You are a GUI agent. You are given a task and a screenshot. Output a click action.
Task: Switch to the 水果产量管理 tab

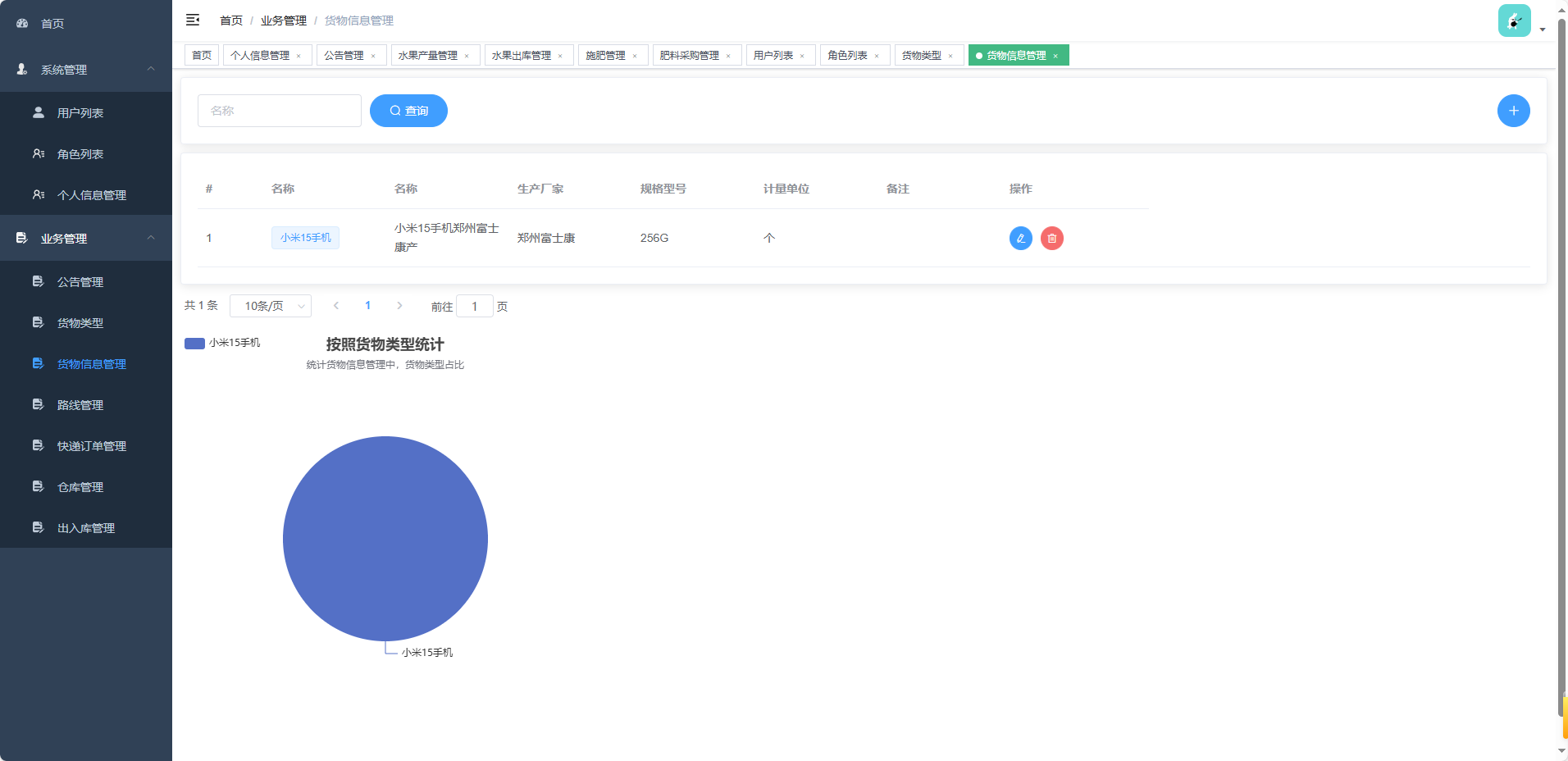coord(428,55)
